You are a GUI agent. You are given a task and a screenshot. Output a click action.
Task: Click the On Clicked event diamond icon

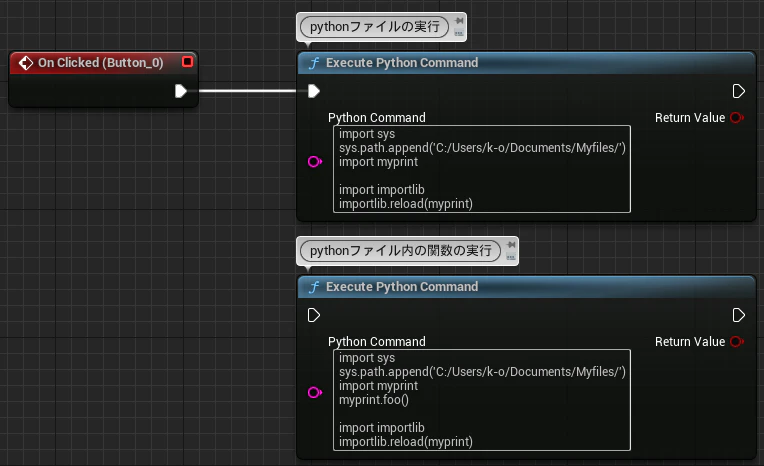point(26,63)
